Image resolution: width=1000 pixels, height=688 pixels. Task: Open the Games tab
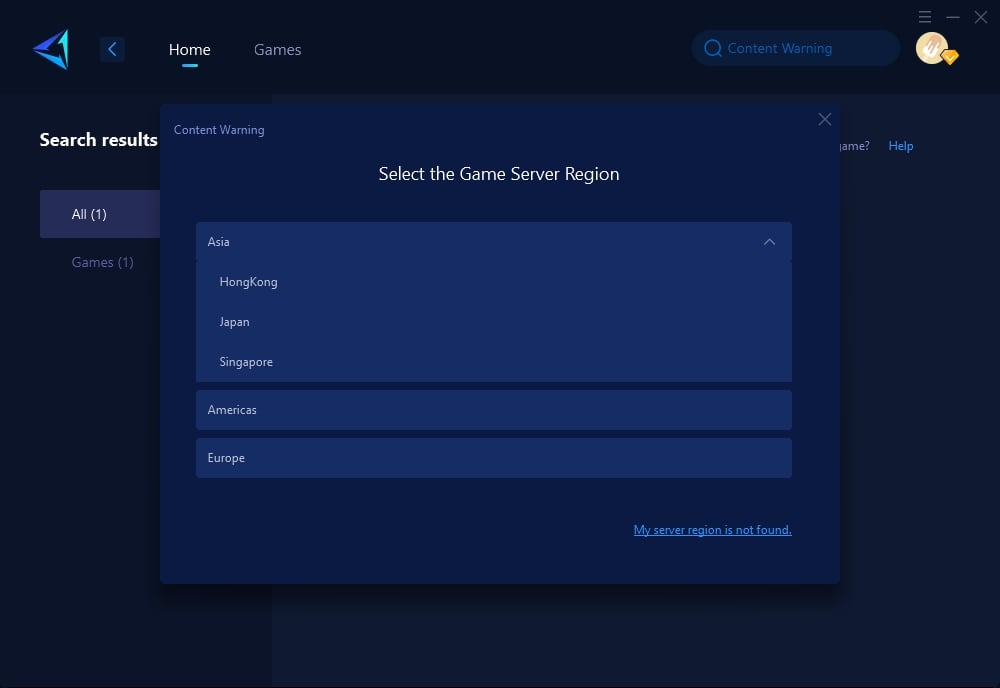coord(277,49)
